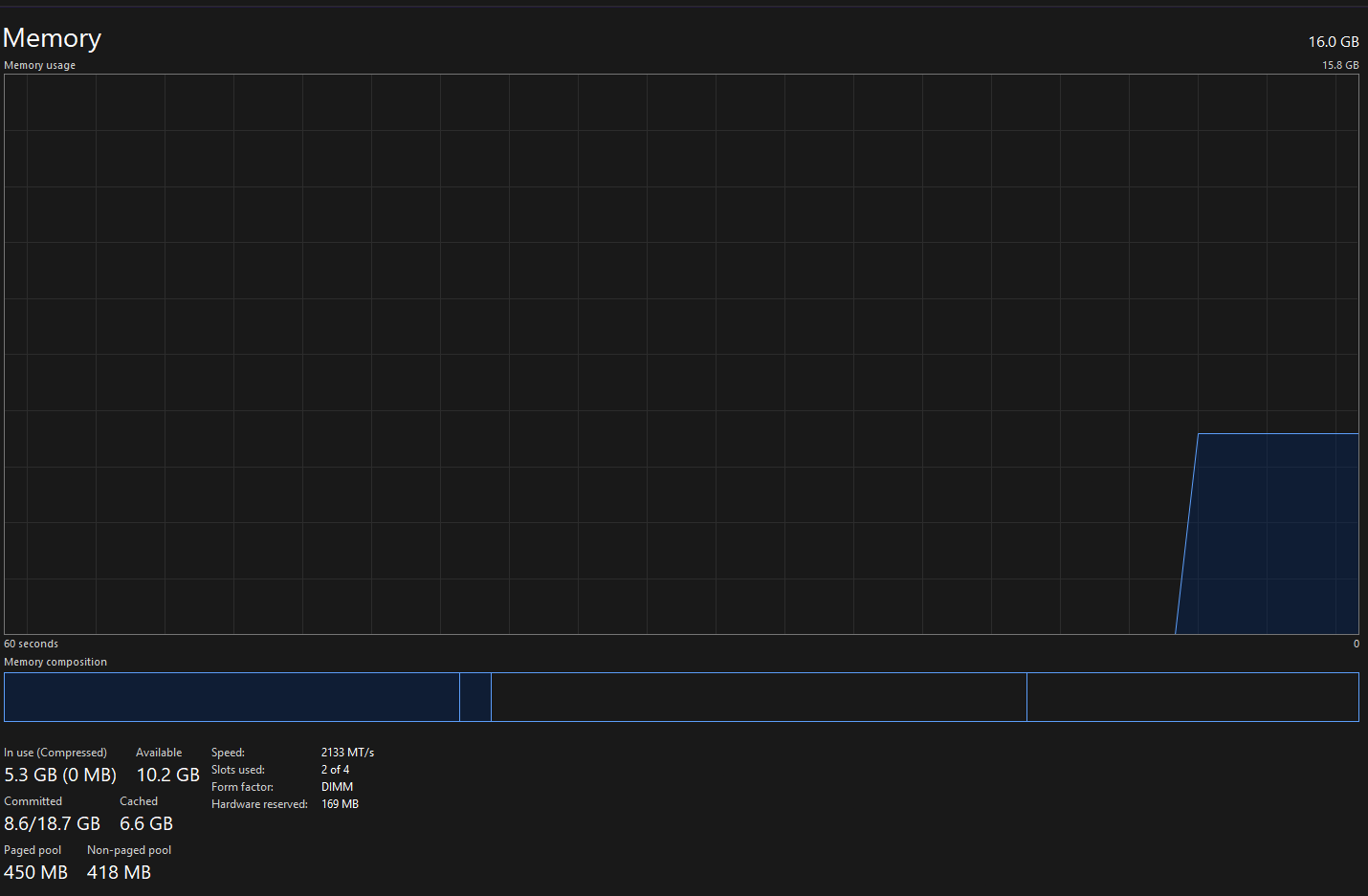The height and width of the screenshot is (896, 1368).
Task: Click the 15.8 GB graph maximum label
Action: tap(1340, 65)
